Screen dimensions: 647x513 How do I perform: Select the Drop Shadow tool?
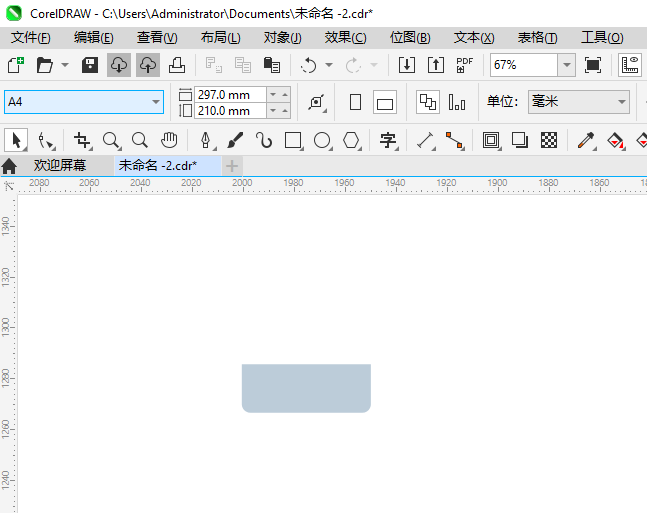520,140
